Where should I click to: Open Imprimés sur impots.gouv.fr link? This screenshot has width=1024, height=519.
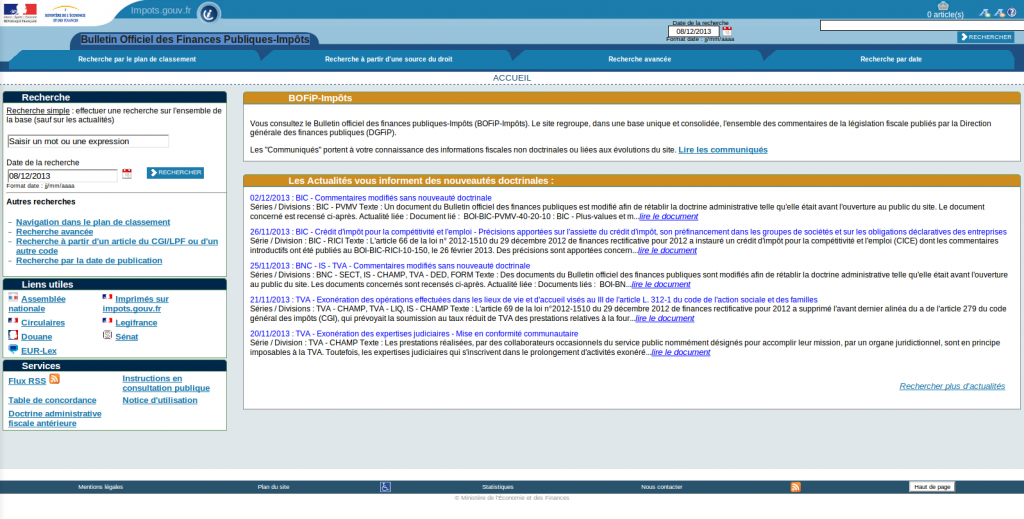click(x=135, y=304)
